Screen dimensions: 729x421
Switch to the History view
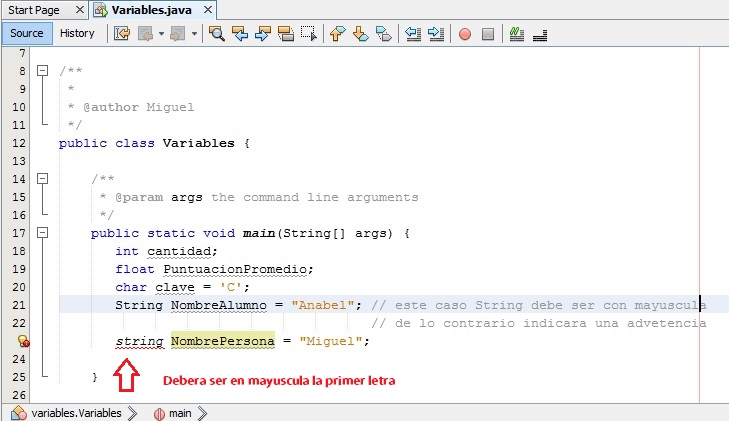click(x=77, y=33)
